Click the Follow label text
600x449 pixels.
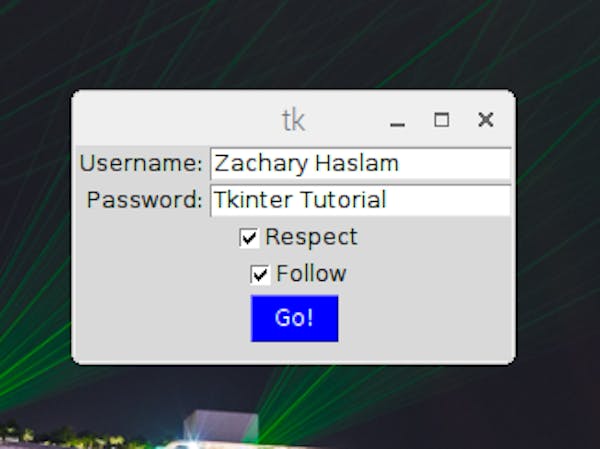click(311, 273)
